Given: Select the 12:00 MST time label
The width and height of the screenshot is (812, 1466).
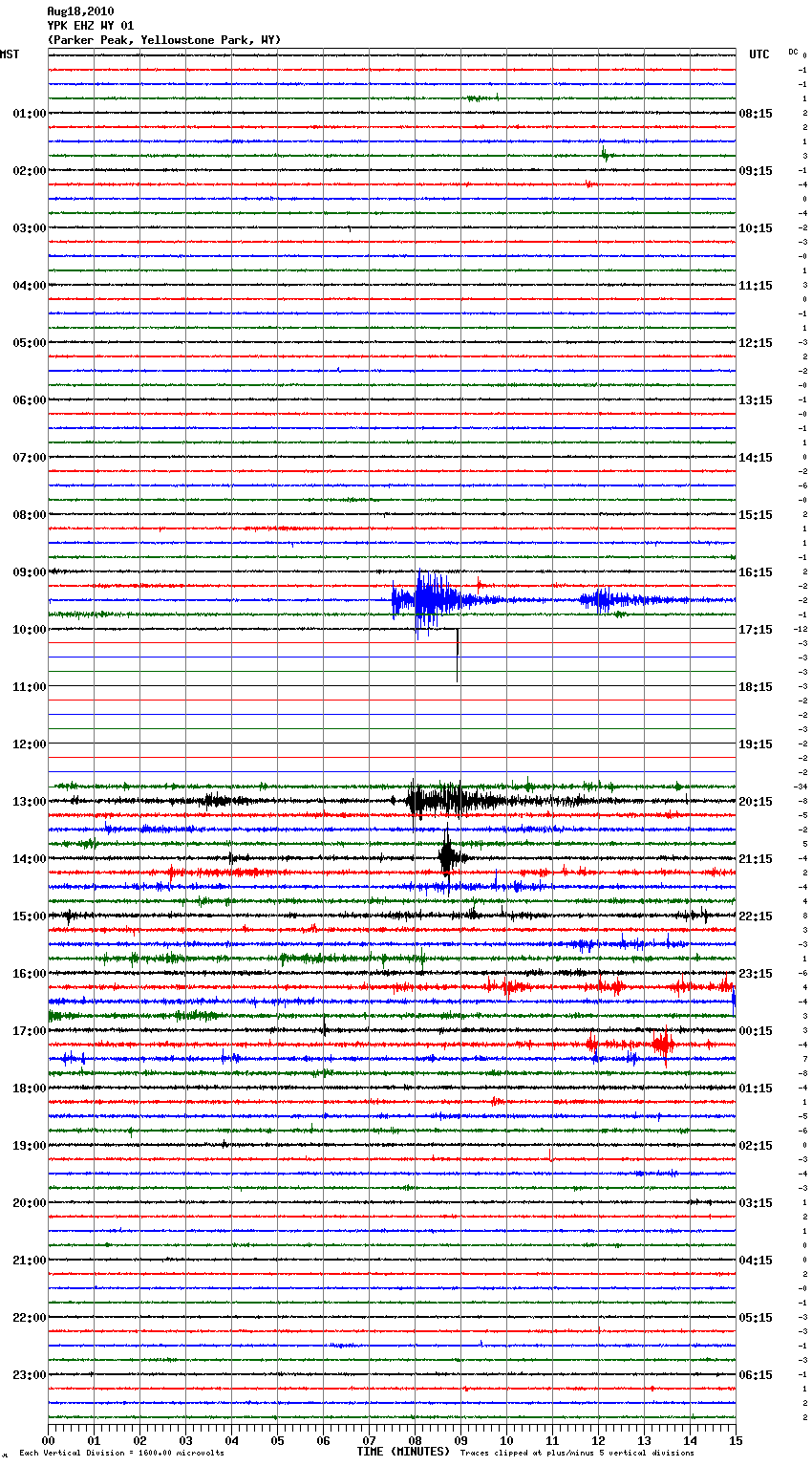Looking at the screenshot, I should tap(30, 744).
